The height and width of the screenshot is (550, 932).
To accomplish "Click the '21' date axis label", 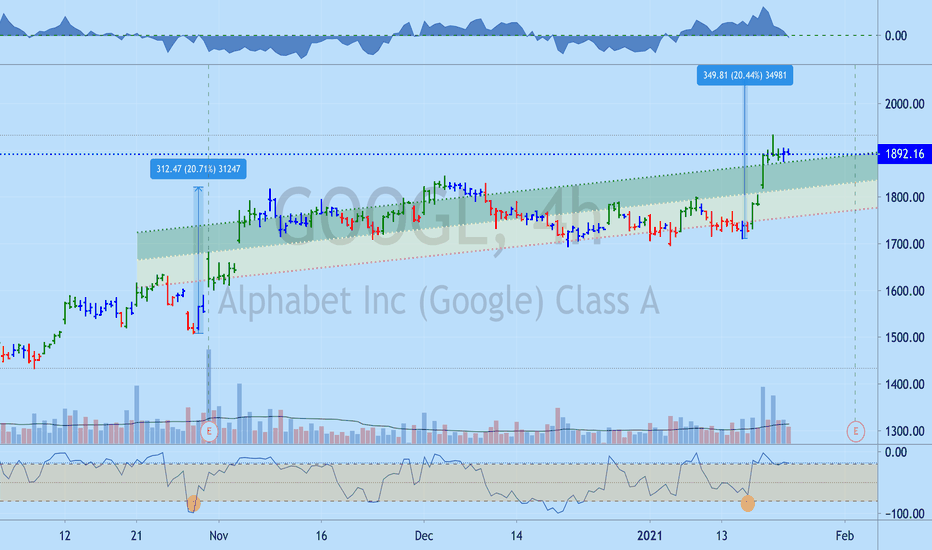I will point(137,536).
